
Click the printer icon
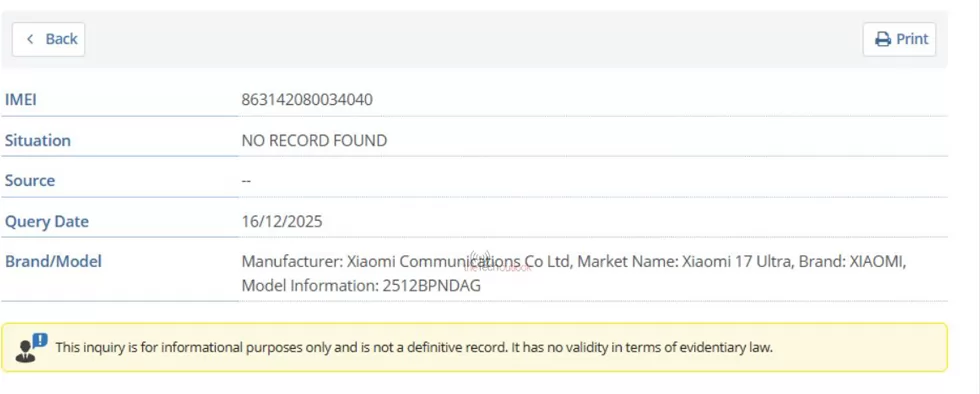tap(882, 39)
